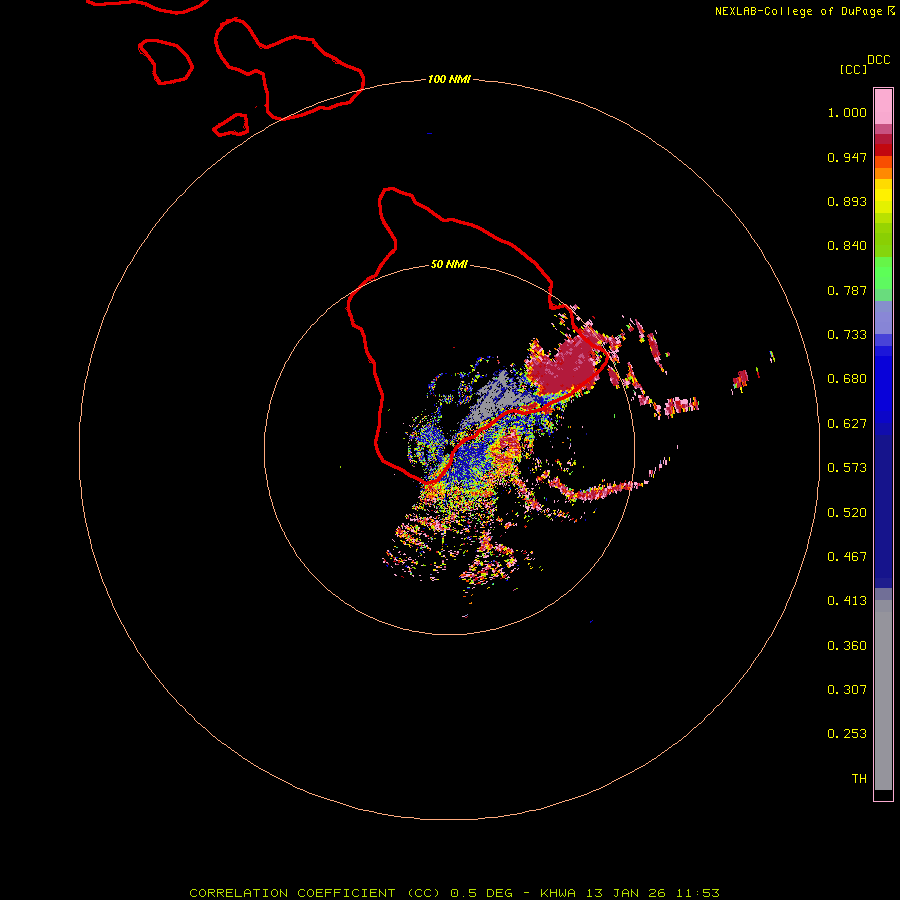The image size is (900, 900).
Task: Click the TH threshold label
Action: [x=859, y=779]
